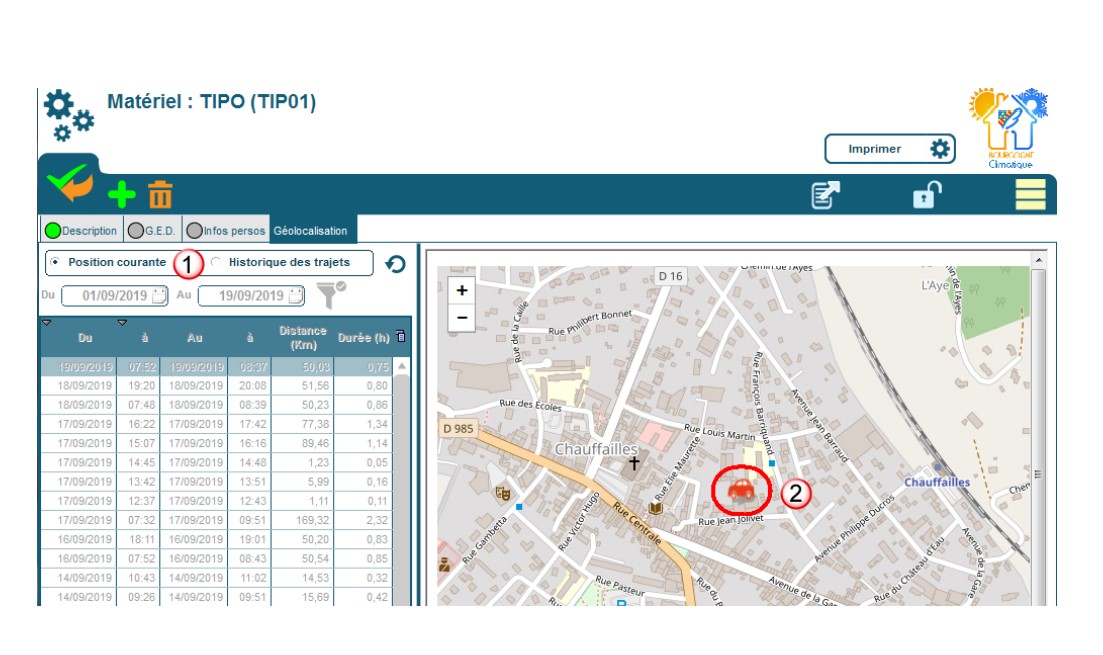This screenshot has width=1103, height=655.
Task: Click Durée (h) column header
Action: pyautogui.click(x=363, y=338)
